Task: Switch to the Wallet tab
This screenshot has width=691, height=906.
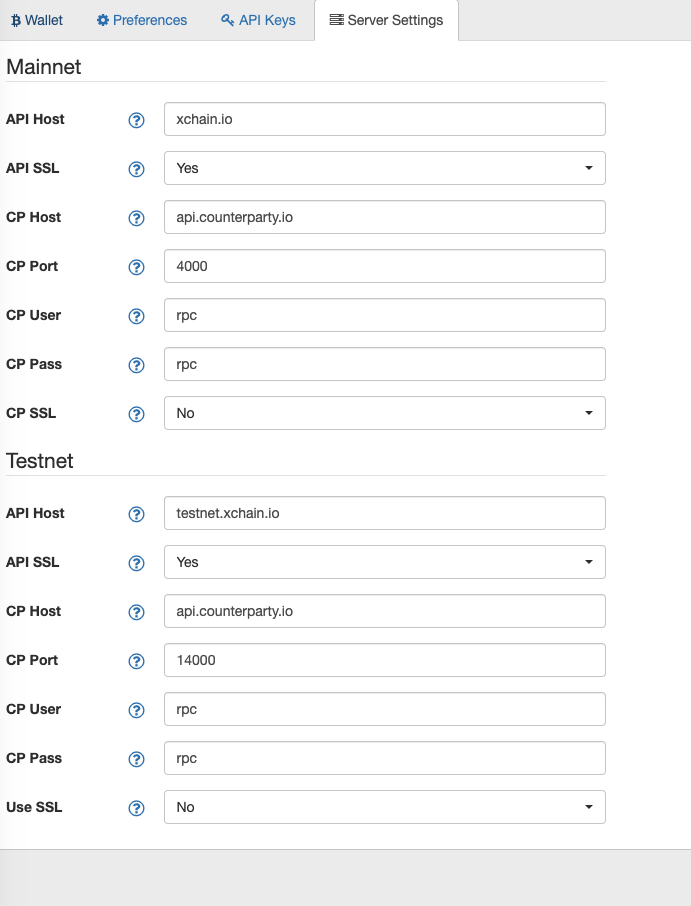Action: [37, 20]
